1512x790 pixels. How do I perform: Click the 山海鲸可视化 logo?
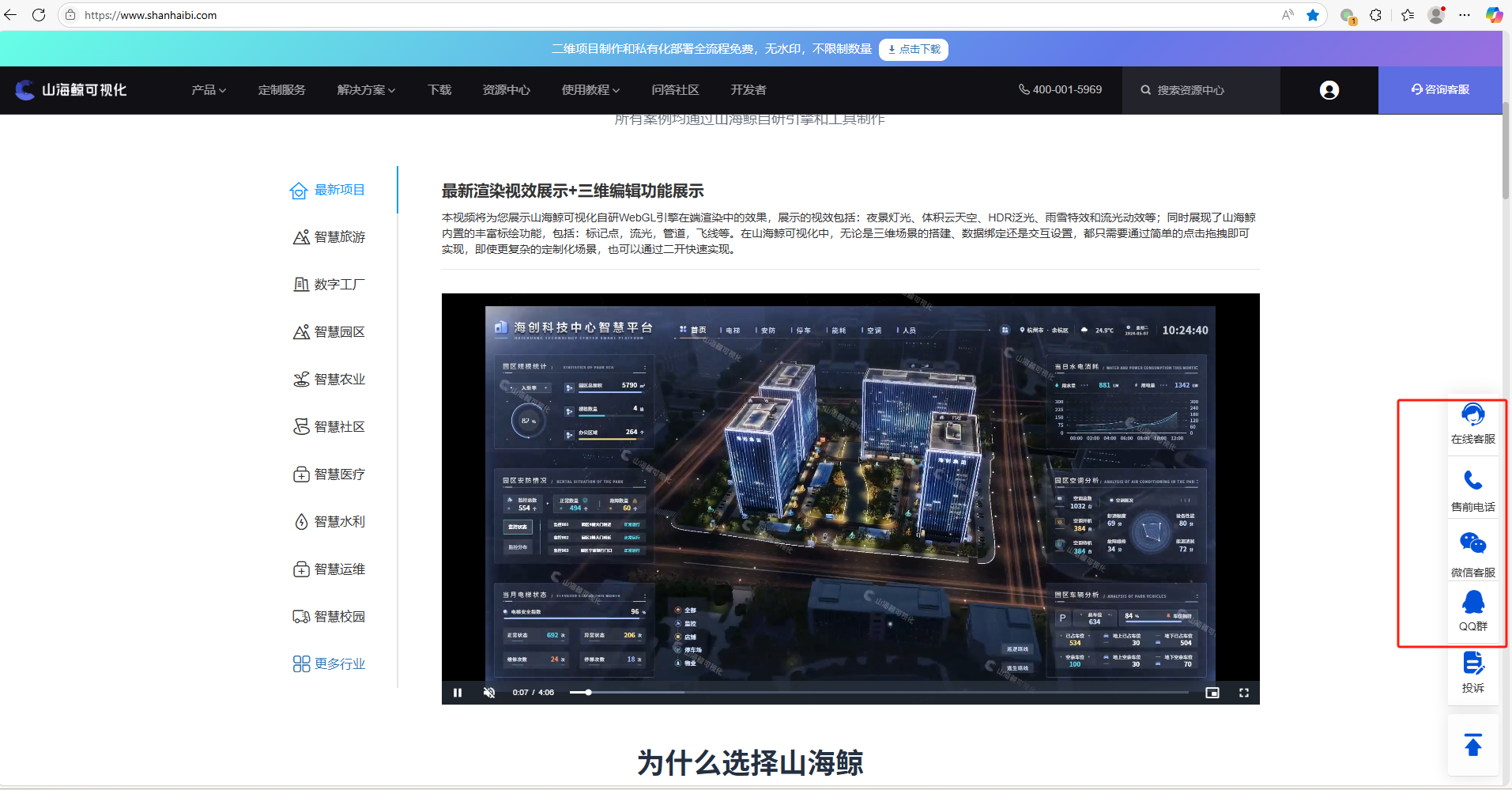tap(71, 90)
